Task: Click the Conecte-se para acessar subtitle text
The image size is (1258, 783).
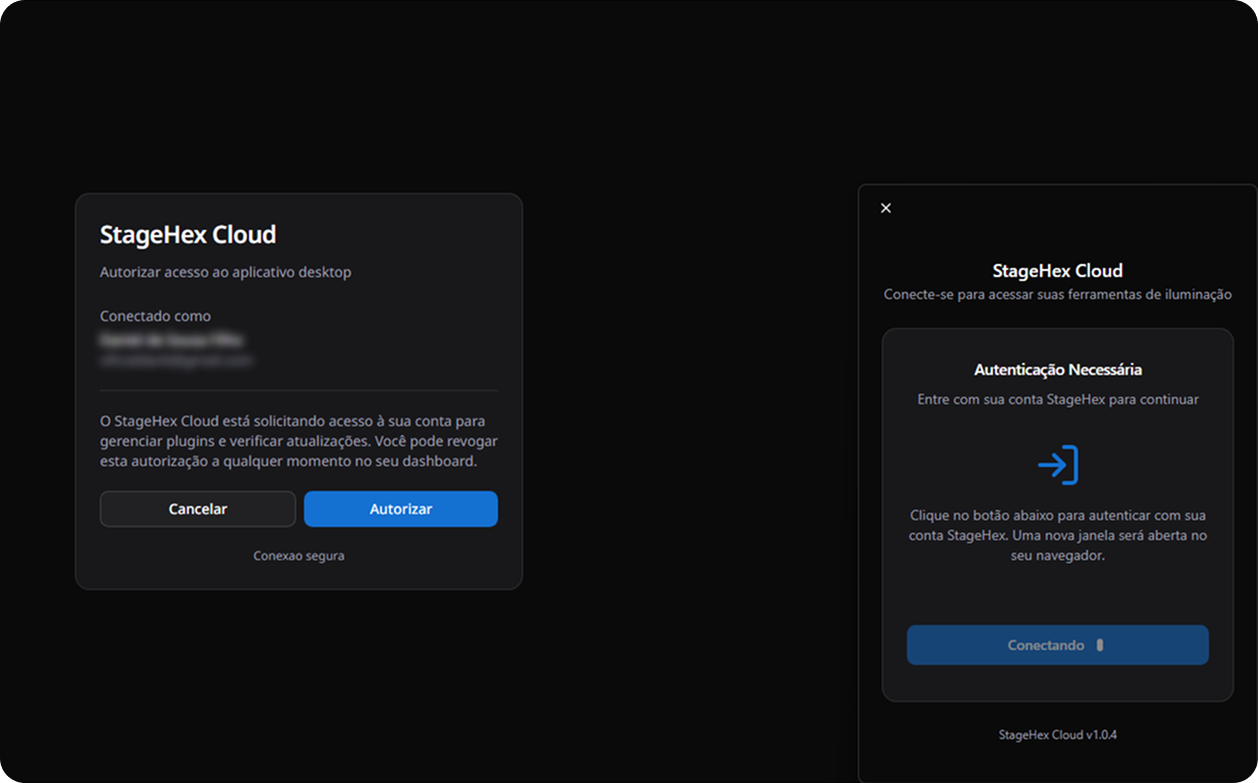Action: (1057, 295)
